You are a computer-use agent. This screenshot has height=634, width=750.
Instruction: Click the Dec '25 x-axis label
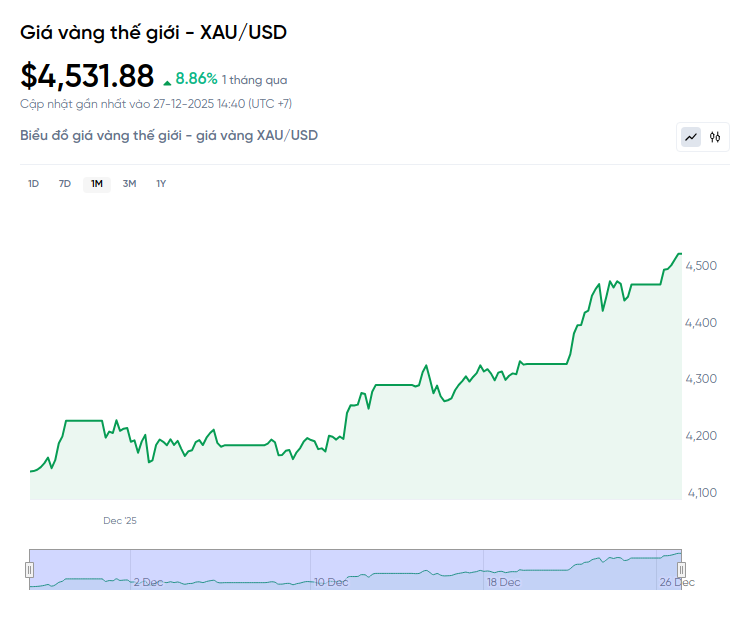pos(119,520)
